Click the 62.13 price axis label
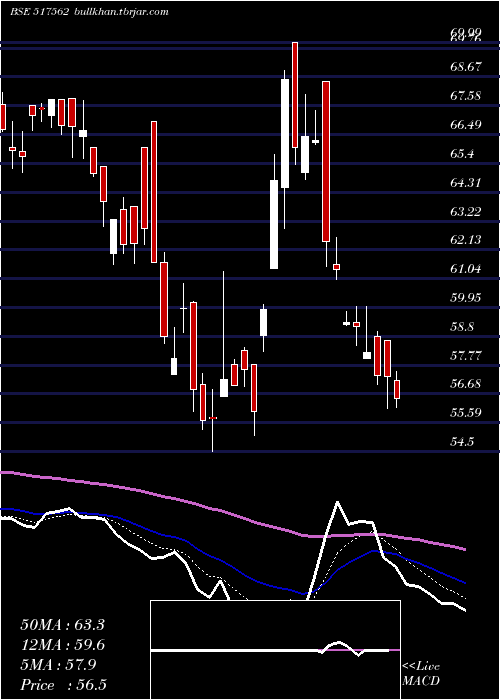This screenshot has height=700, width=500. (x=466, y=240)
